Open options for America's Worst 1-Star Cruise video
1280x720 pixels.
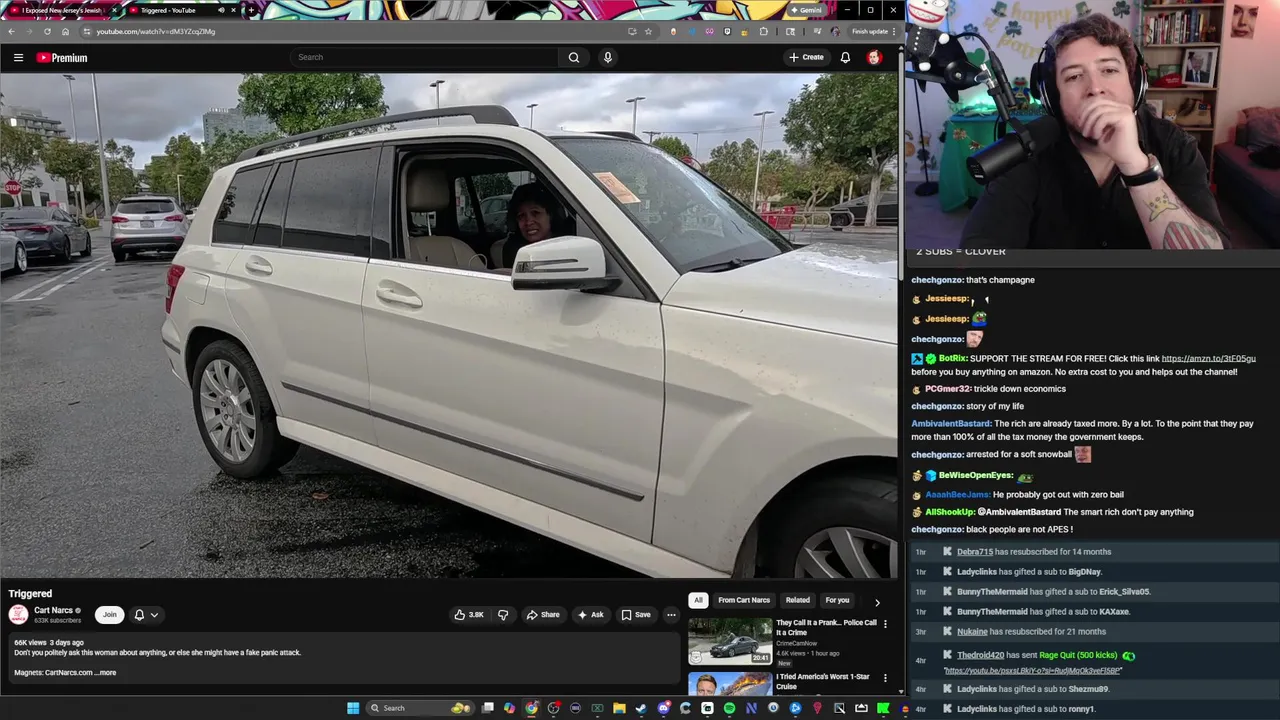pos(885,678)
